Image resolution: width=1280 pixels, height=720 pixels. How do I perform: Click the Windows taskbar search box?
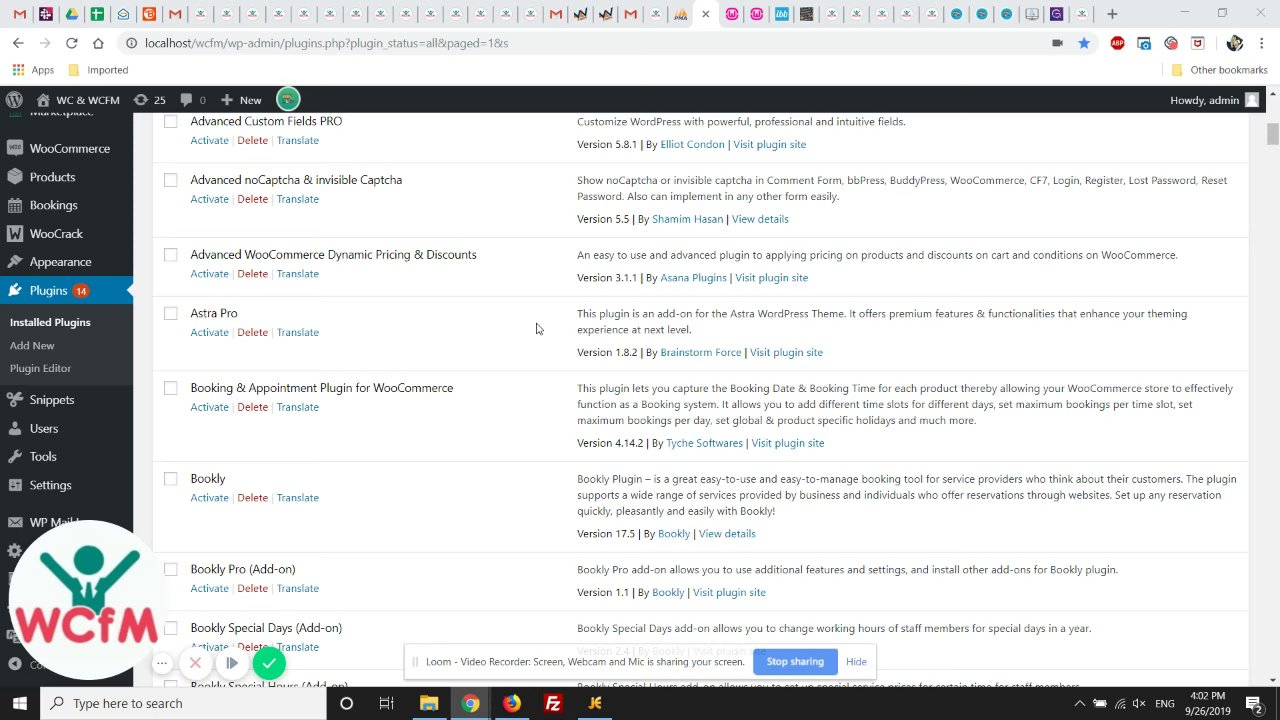[183, 703]
